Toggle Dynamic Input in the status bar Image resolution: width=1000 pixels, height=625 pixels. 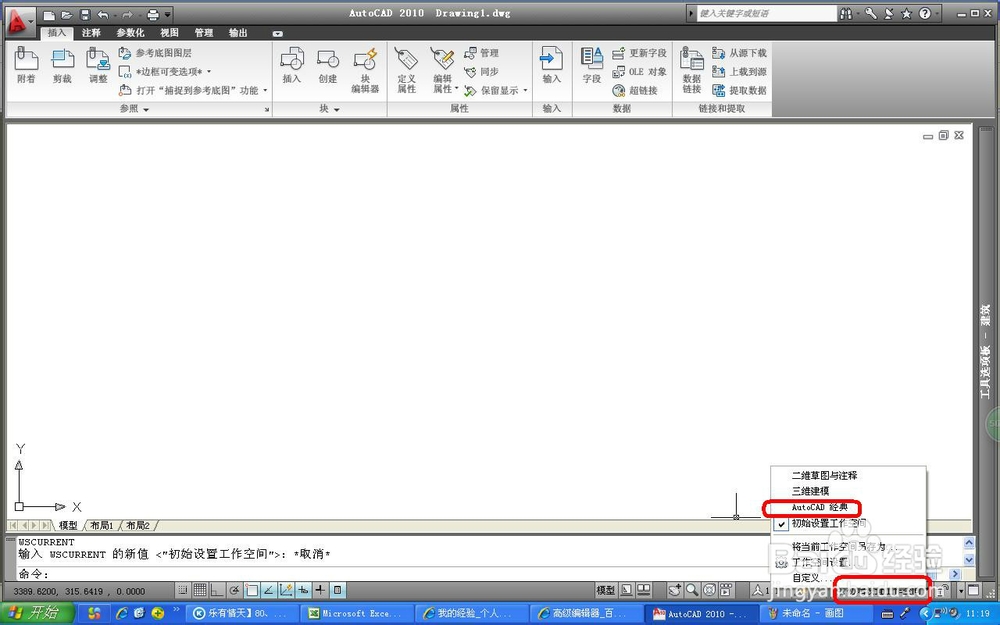(x=303, y=591)
